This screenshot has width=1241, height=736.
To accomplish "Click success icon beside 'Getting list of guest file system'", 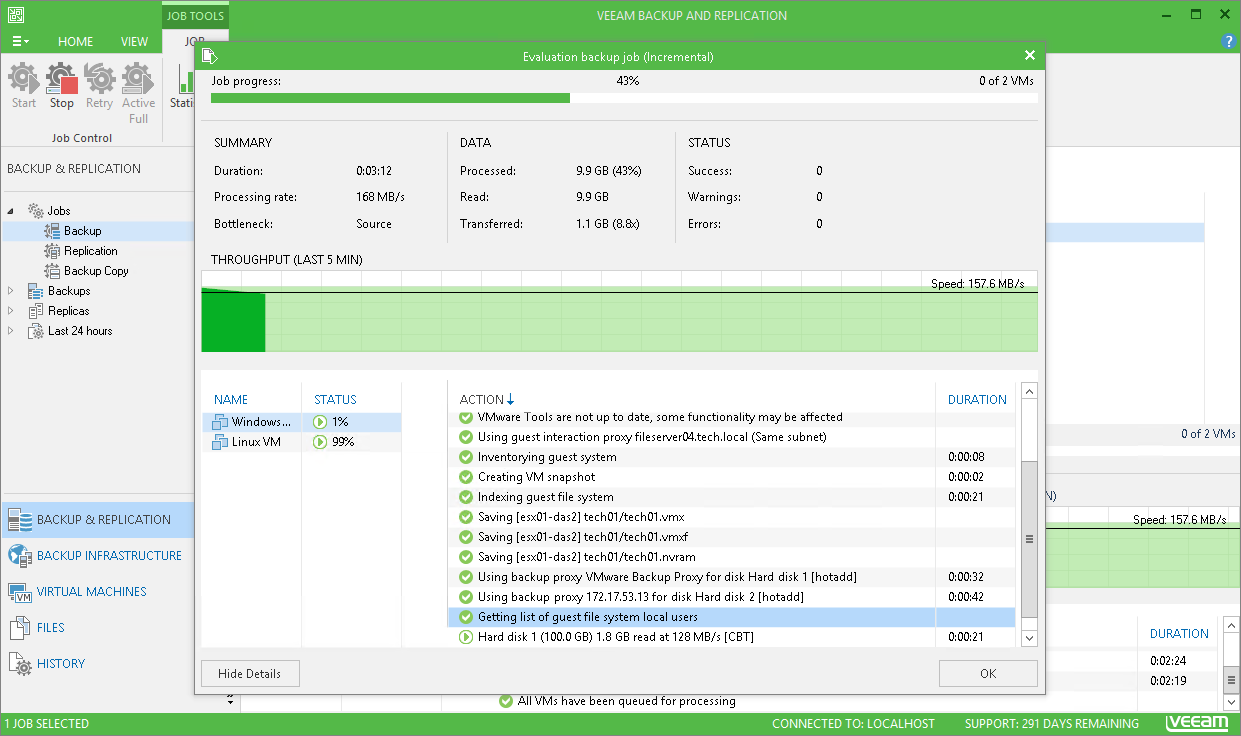I will click(x=465, y=617).
